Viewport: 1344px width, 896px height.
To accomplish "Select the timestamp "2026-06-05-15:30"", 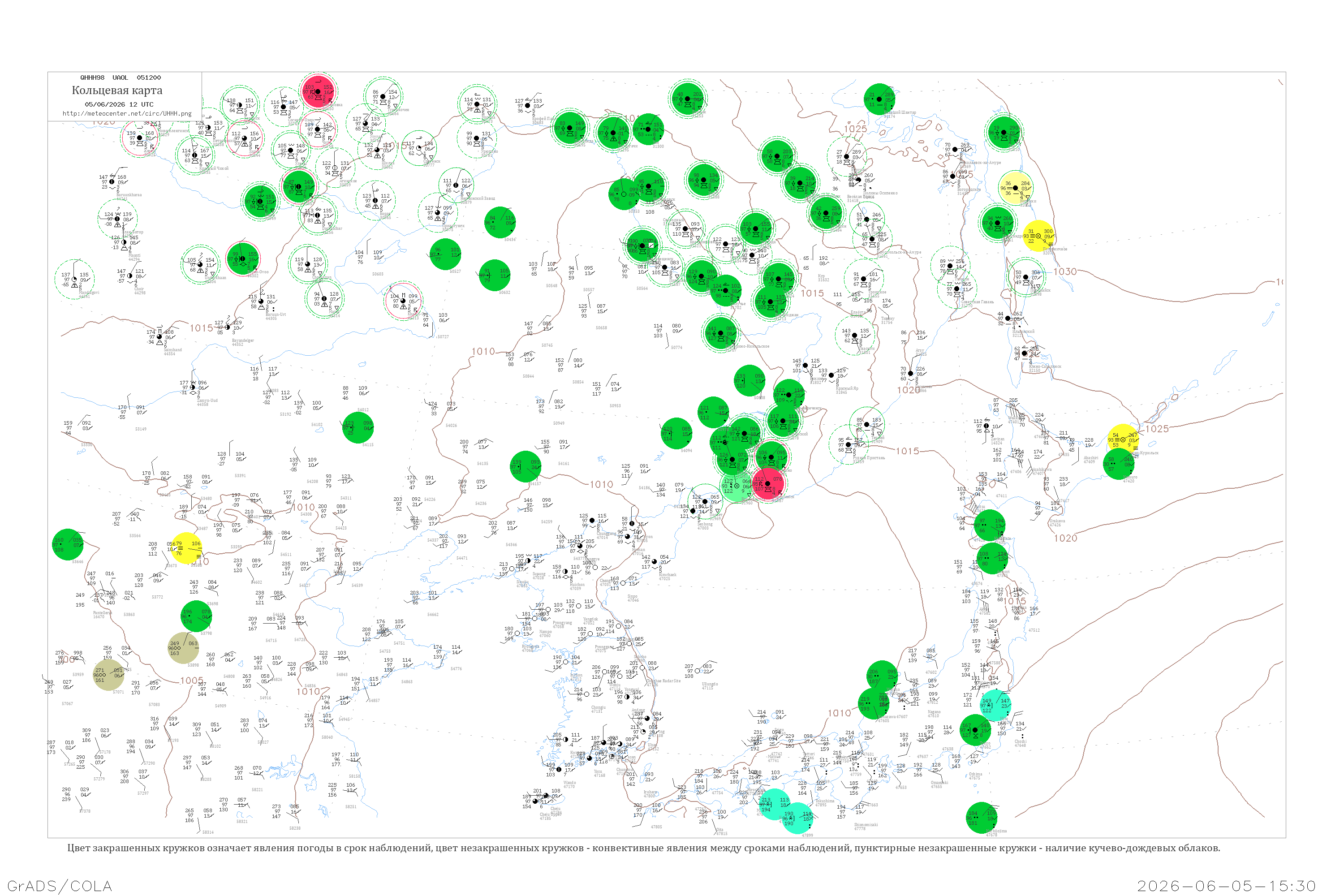I will coord(1226,886).
